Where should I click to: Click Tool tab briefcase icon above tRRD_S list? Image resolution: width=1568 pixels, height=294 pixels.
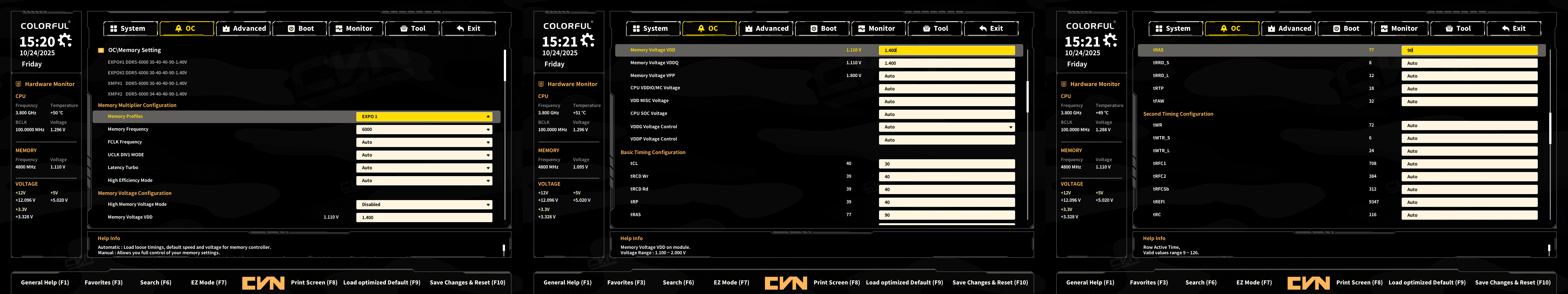[1449, 29]
